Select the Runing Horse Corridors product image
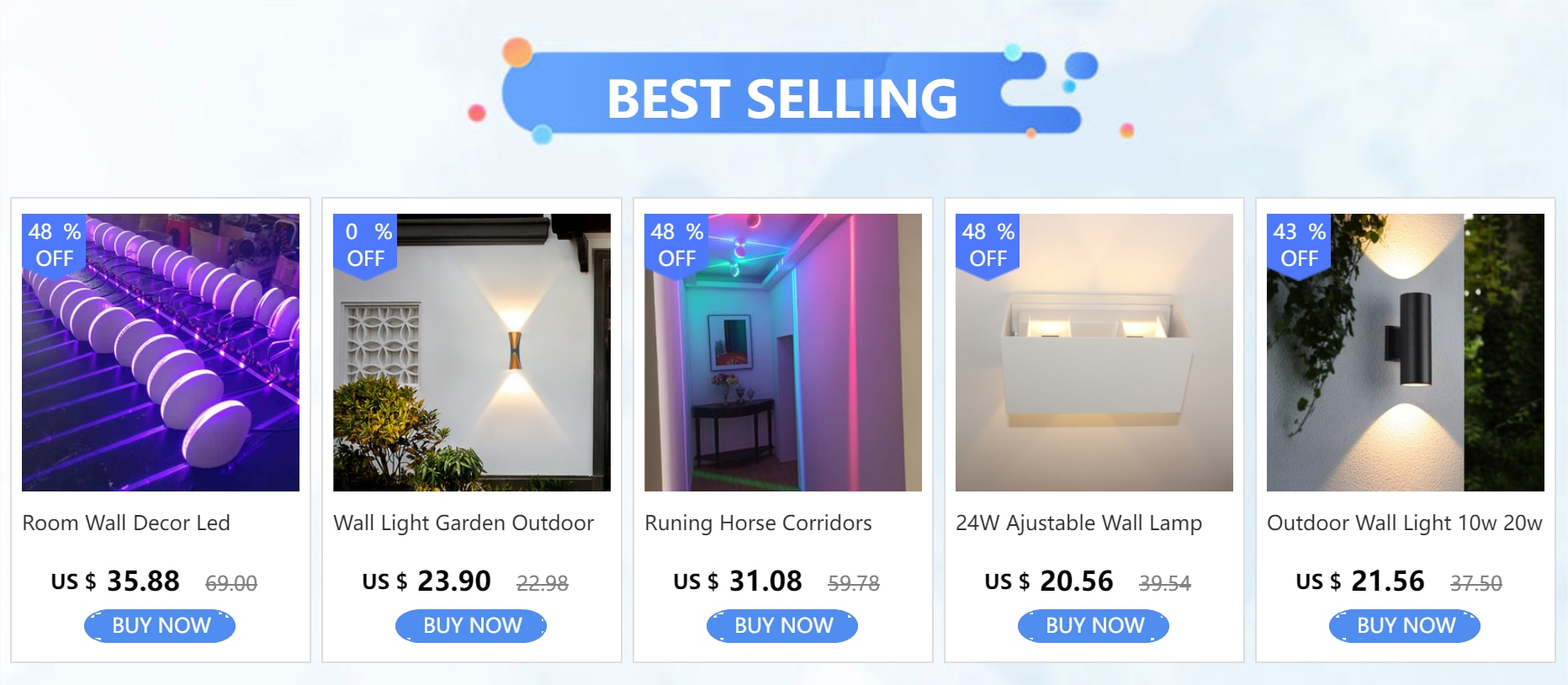Viewport: 1568px width, 685px height. [783, 352]
